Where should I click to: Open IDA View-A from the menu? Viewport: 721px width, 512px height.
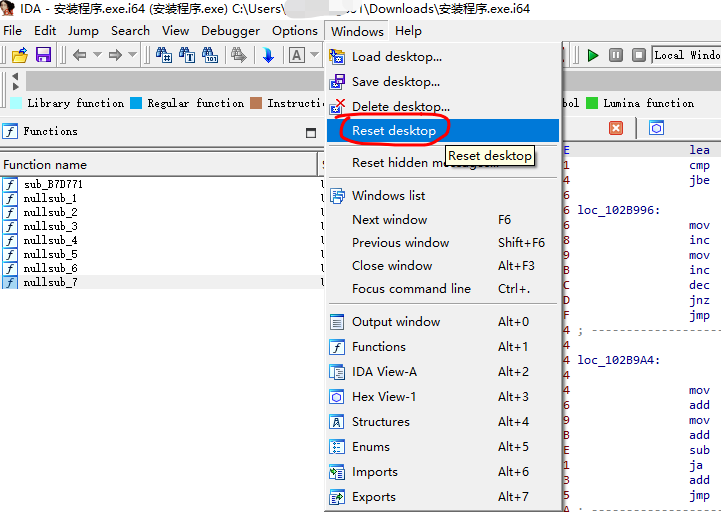point(443,371)
